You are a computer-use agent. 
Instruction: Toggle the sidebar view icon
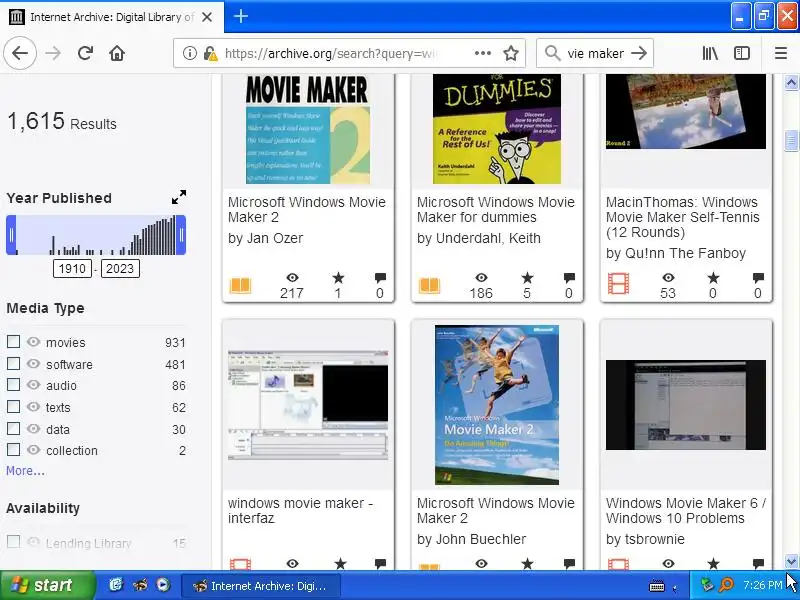pos(742,53)
